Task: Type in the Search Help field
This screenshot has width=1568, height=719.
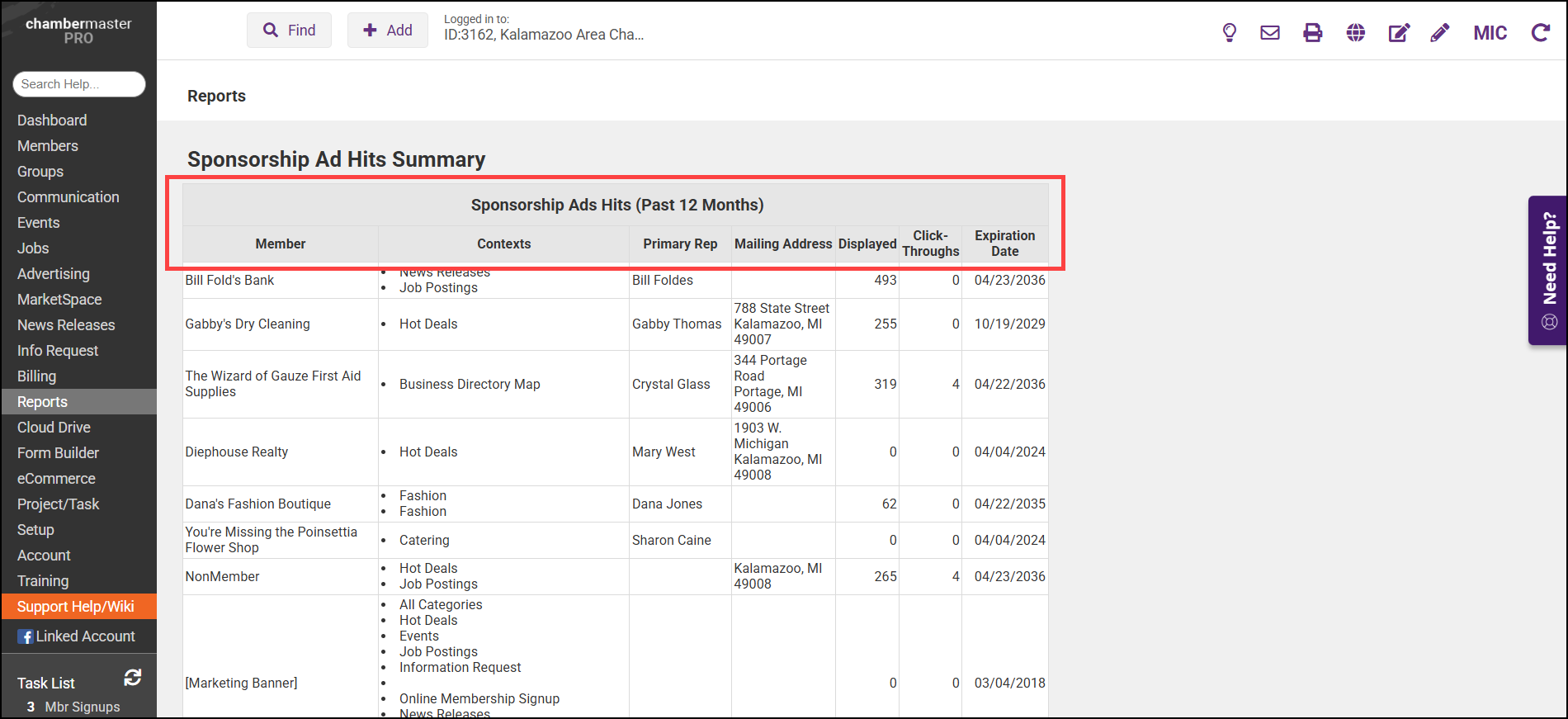Action: click(x=78, y=84)
